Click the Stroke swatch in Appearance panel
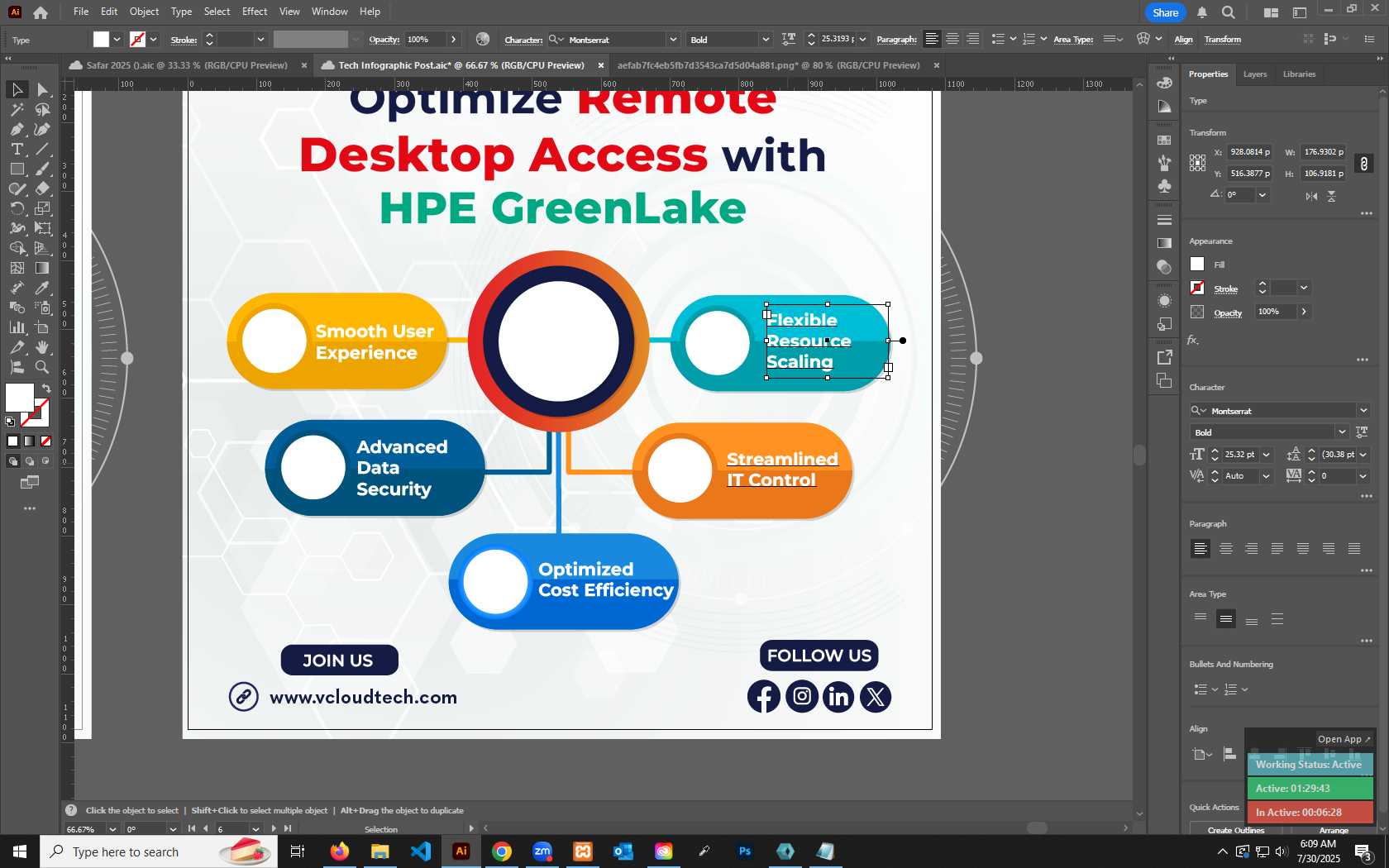This screenshot has width=1389, height=868. (1197, 288)
